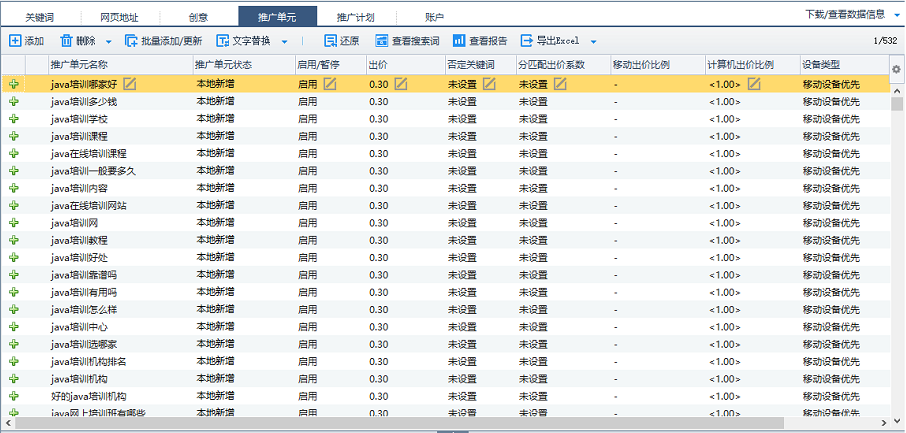
Task: Switch to the 账户 tab
Action: pos(435,17)
